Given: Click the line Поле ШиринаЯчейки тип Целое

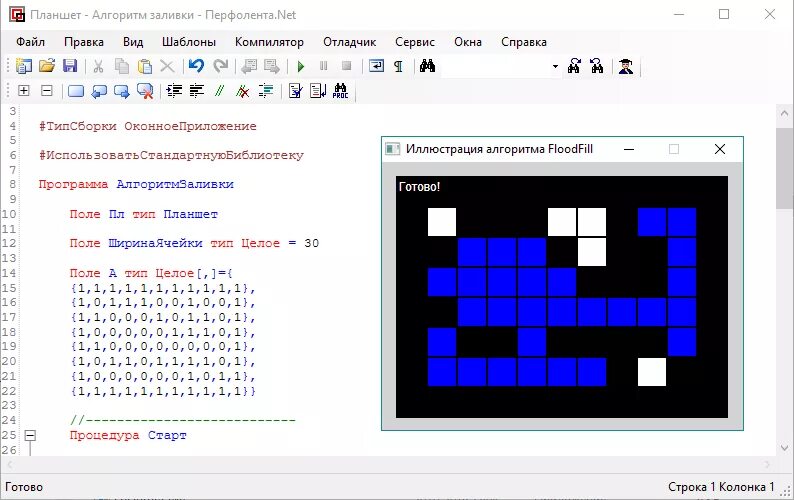Looking at the screenshot, I should click(x=194, y=243).
